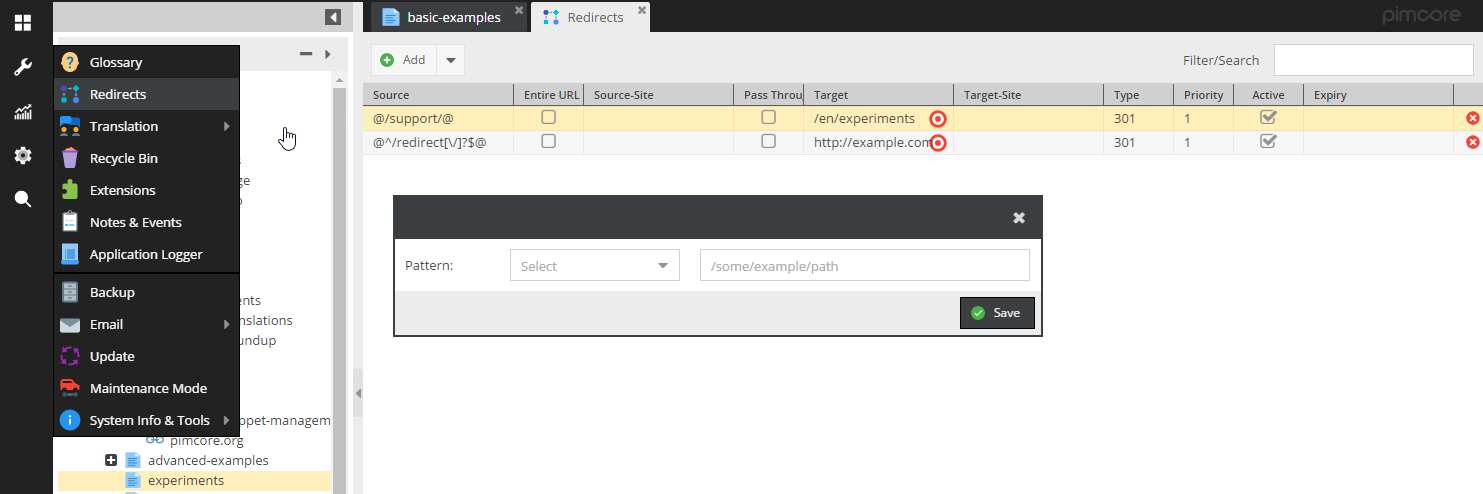Collapse the left tree panel arrow
This screenshot has width=1483, height=494.
coord(333,17)
